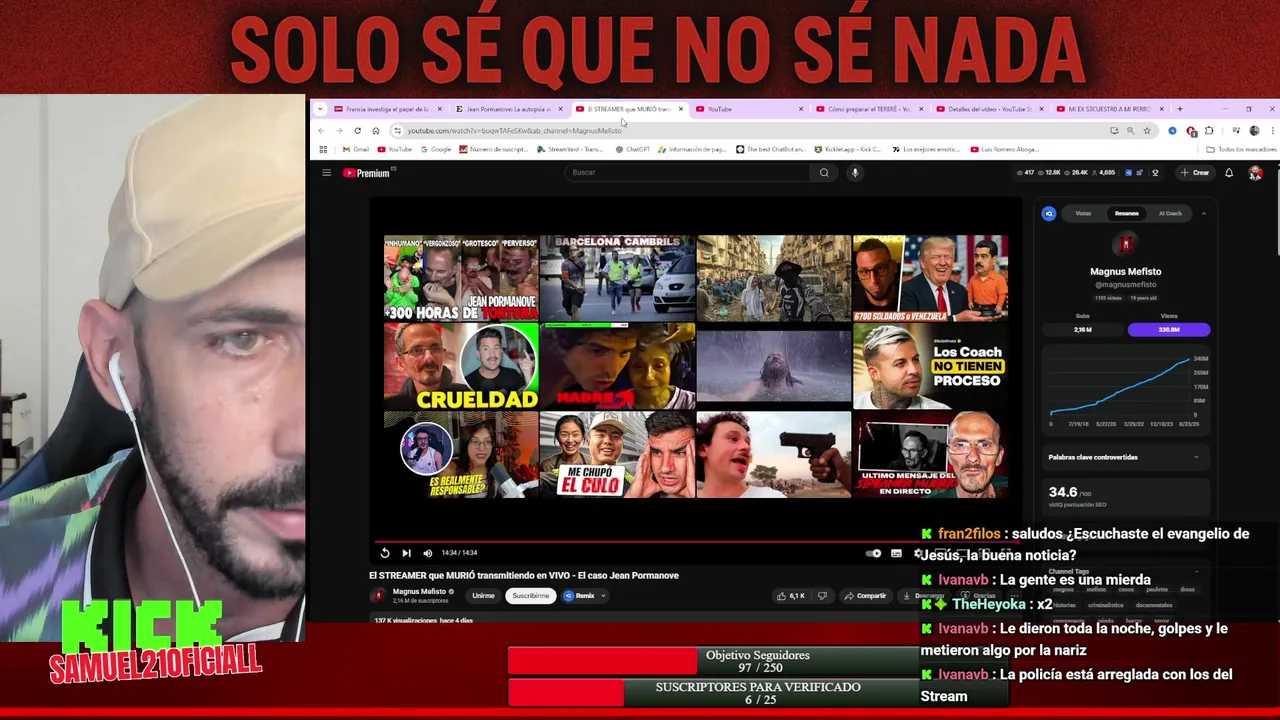1280x720 pixels.
Task: Open YouTube notifications bell
Action: [x=1229, y=173]
